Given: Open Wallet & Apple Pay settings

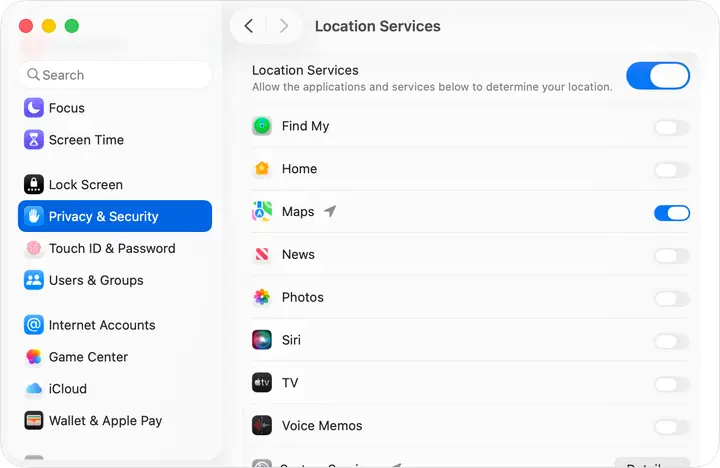Looking at the screenshot, I should [x=105, y=421].
